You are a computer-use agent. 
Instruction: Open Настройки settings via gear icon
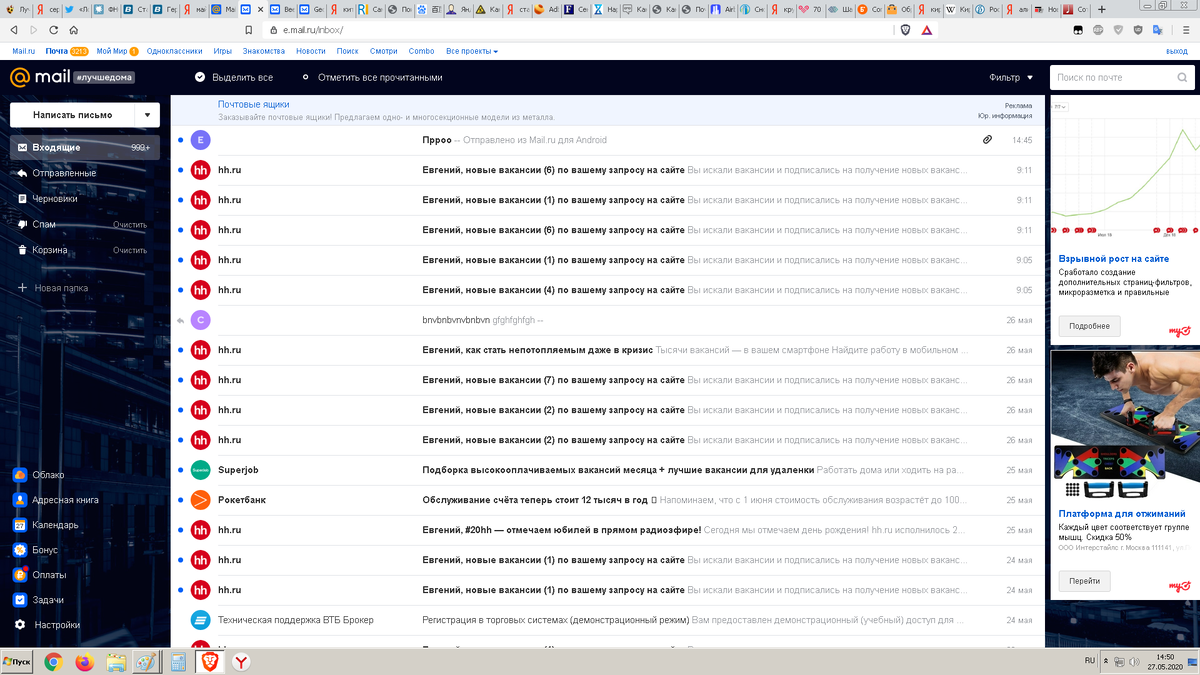tap(20, 625)
